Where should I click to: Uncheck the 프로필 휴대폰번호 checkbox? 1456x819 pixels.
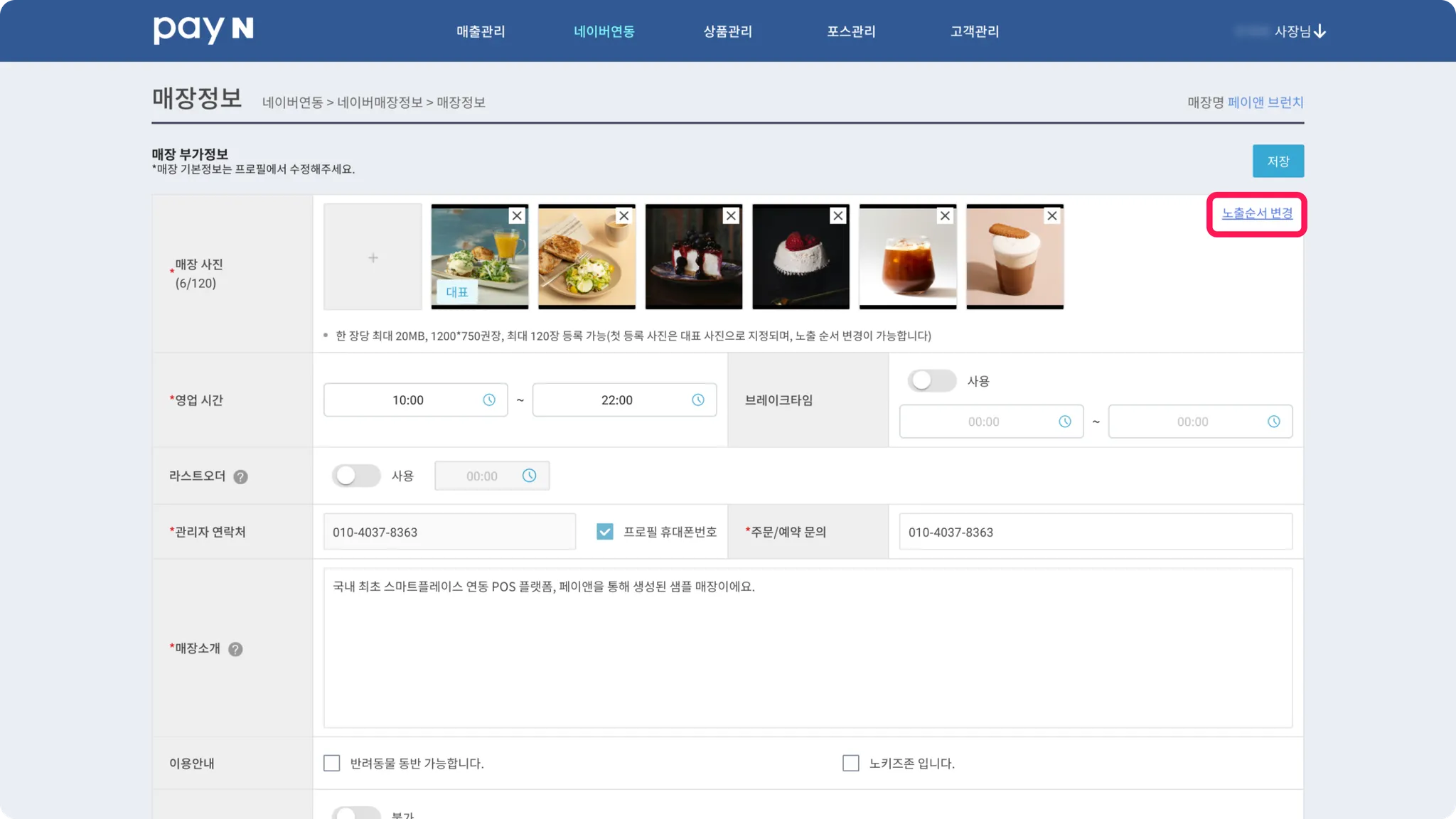[605, 532]
